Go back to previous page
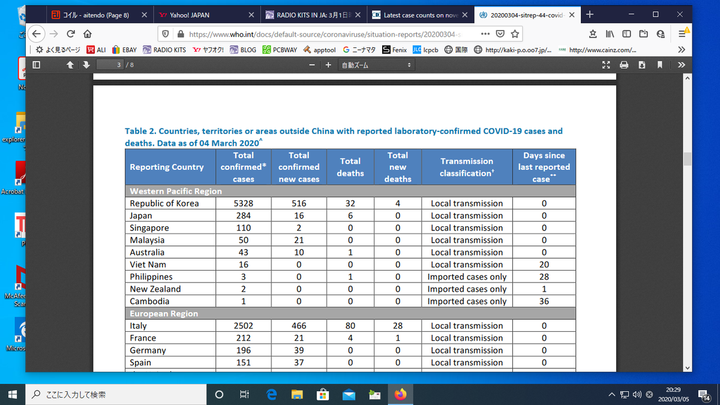 (x=36, y=34)
